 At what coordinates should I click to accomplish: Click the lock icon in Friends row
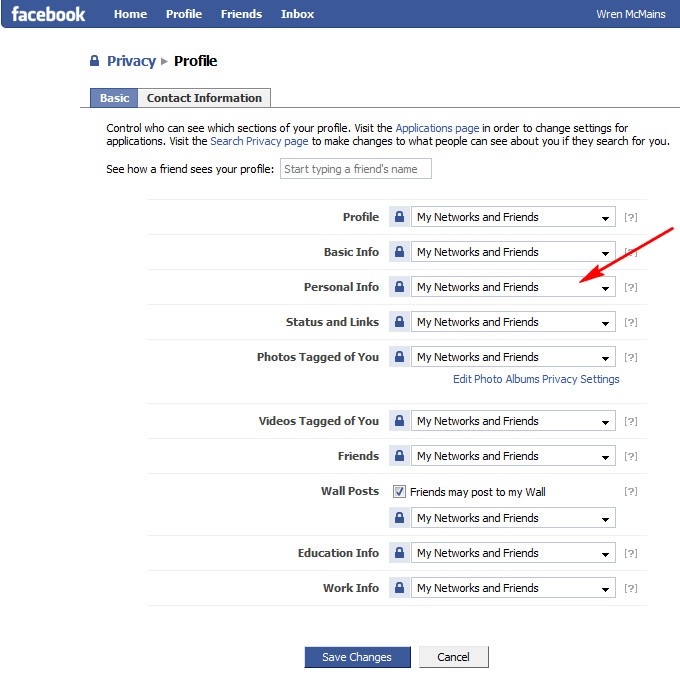(x=399, y=455)
